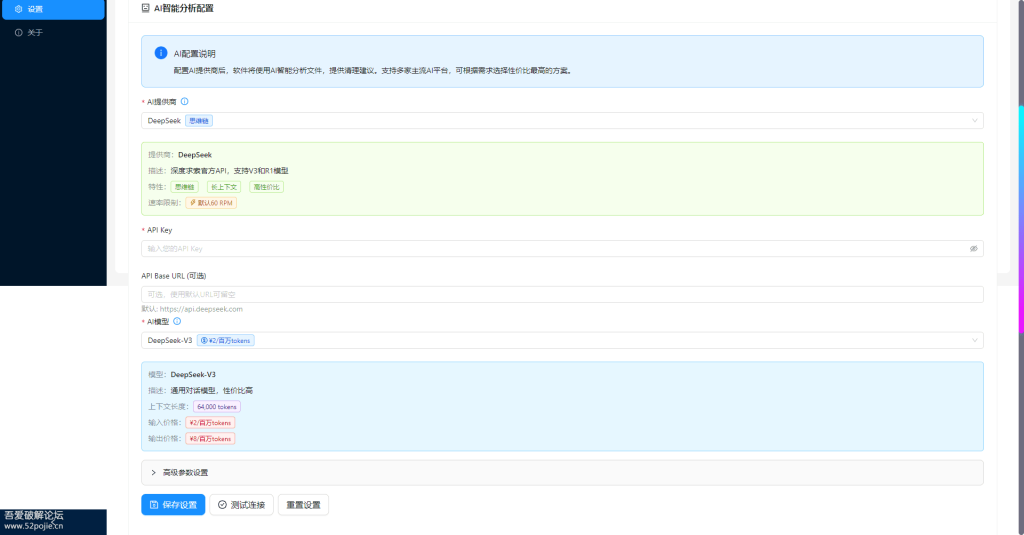Viewport: 1024px width, 535px height.
Task: Toggle API Key visibility eye icon
Action: click(x=973, y=248)
